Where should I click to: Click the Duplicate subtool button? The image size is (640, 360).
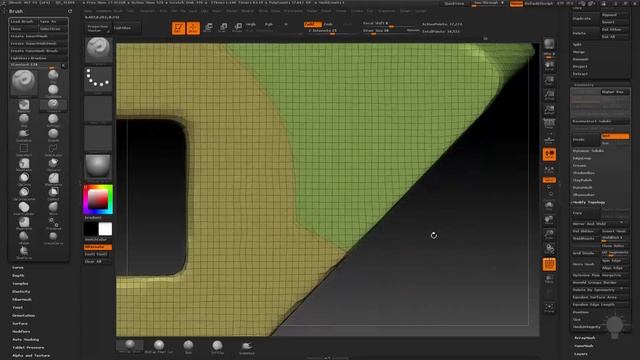point(585,18)
